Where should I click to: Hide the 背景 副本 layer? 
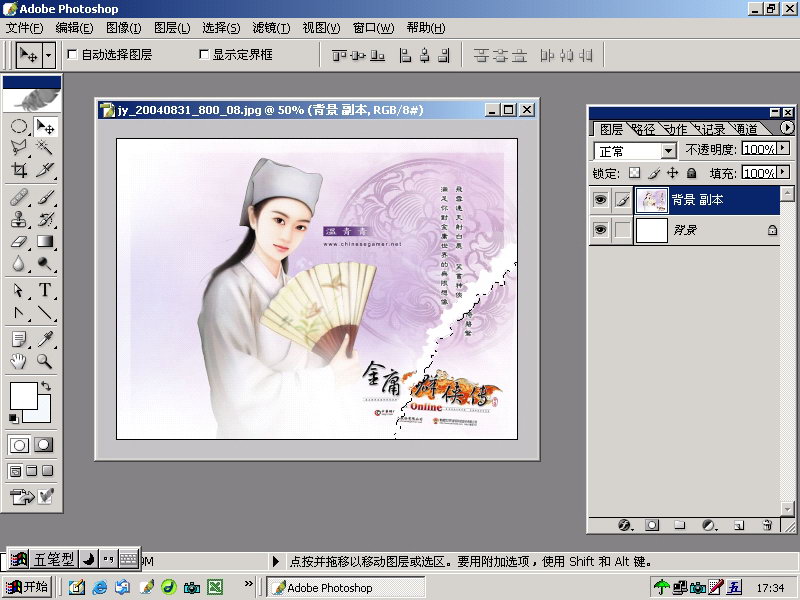(x=600, y=200)
